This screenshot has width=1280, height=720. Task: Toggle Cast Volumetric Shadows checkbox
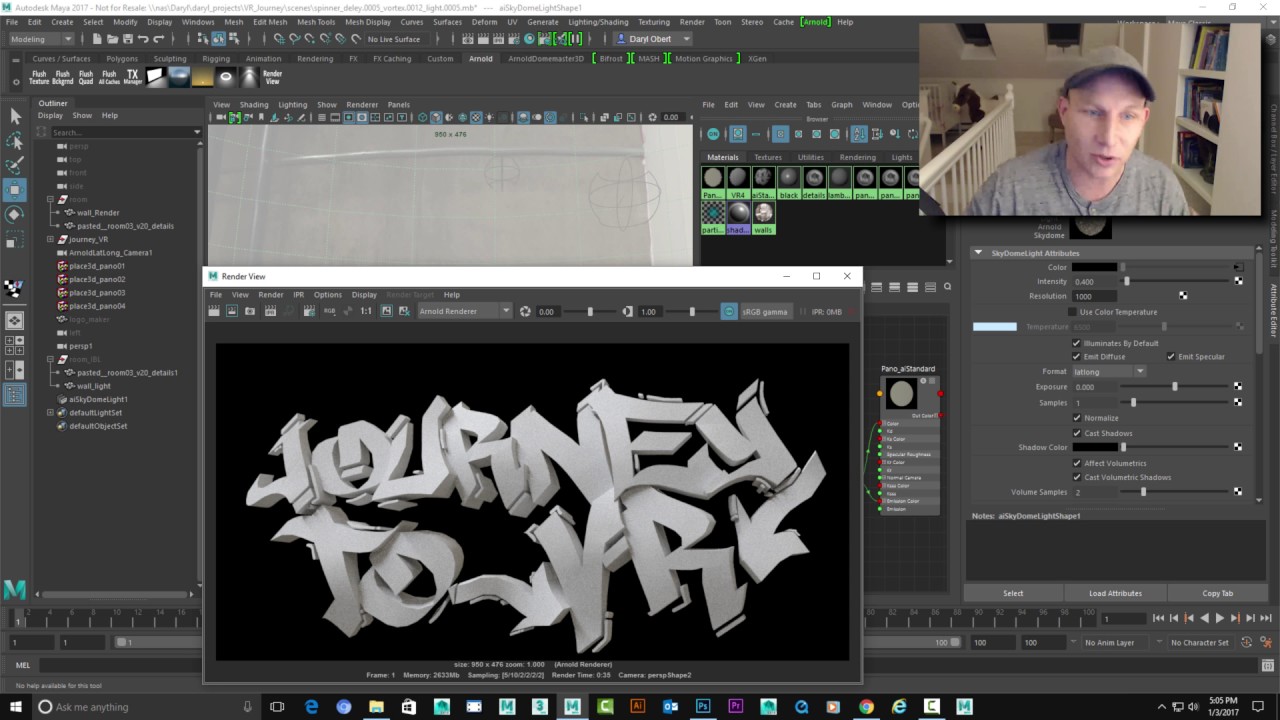click(1077, 477)
